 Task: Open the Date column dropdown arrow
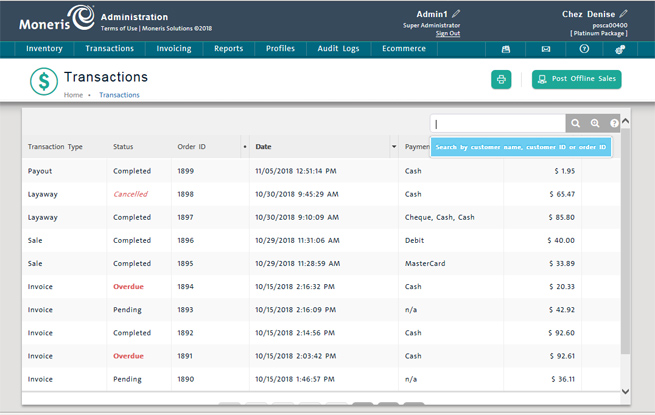click(394, 147)
